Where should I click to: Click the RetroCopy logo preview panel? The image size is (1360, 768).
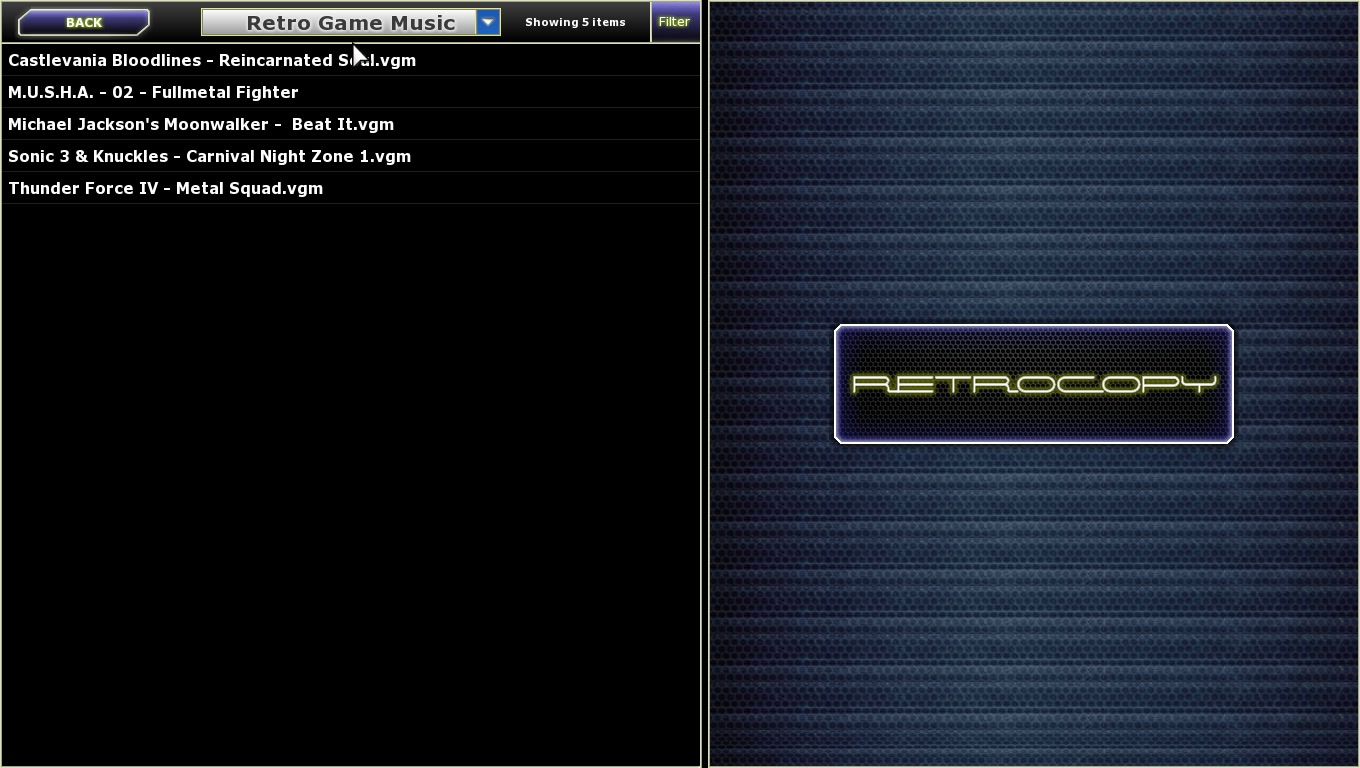click(1034, 384)
